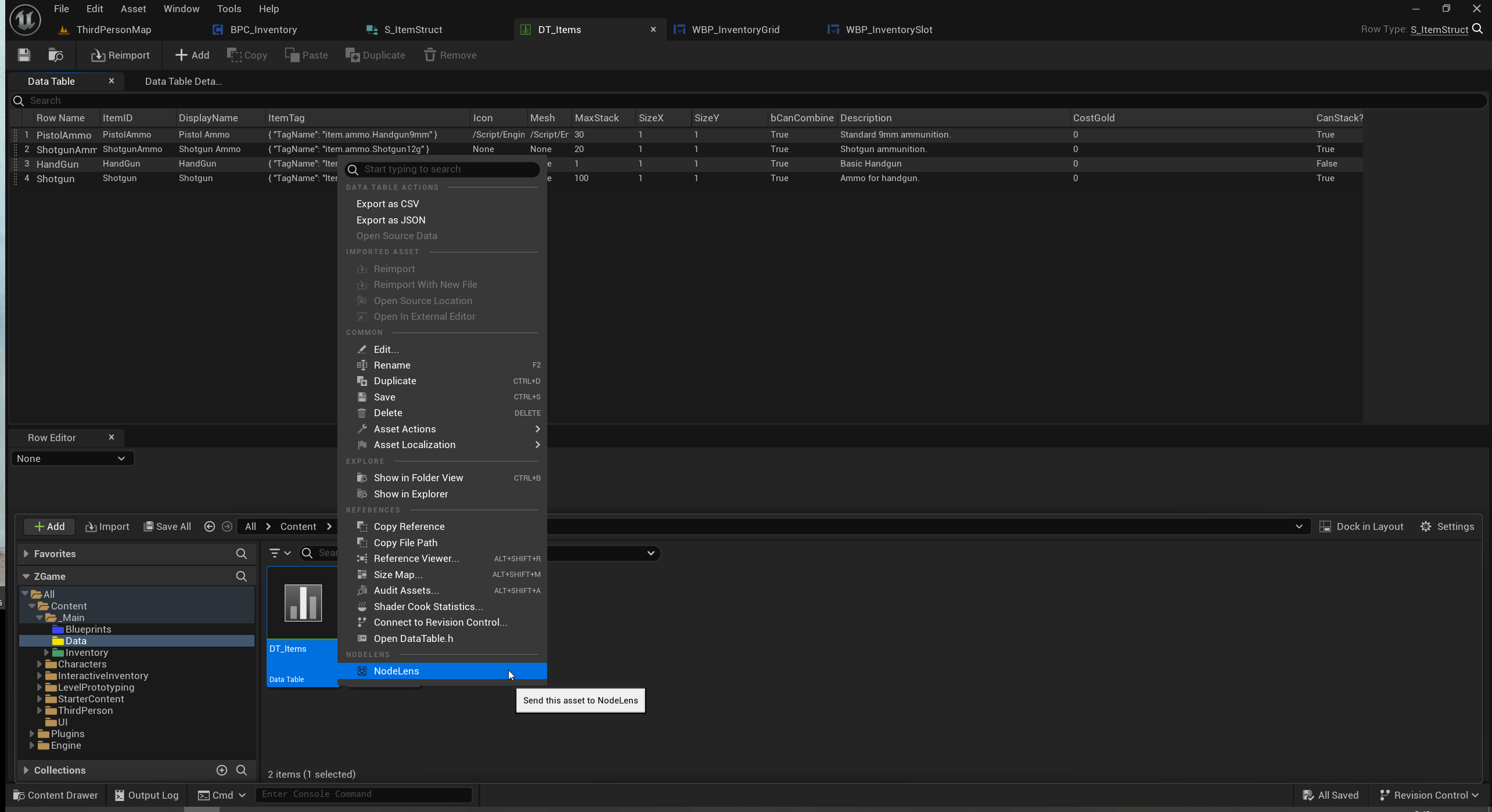The height and width of the screenshot is (812, 1492).
Task: Expand the Collections section
Action: pos(26,770)
